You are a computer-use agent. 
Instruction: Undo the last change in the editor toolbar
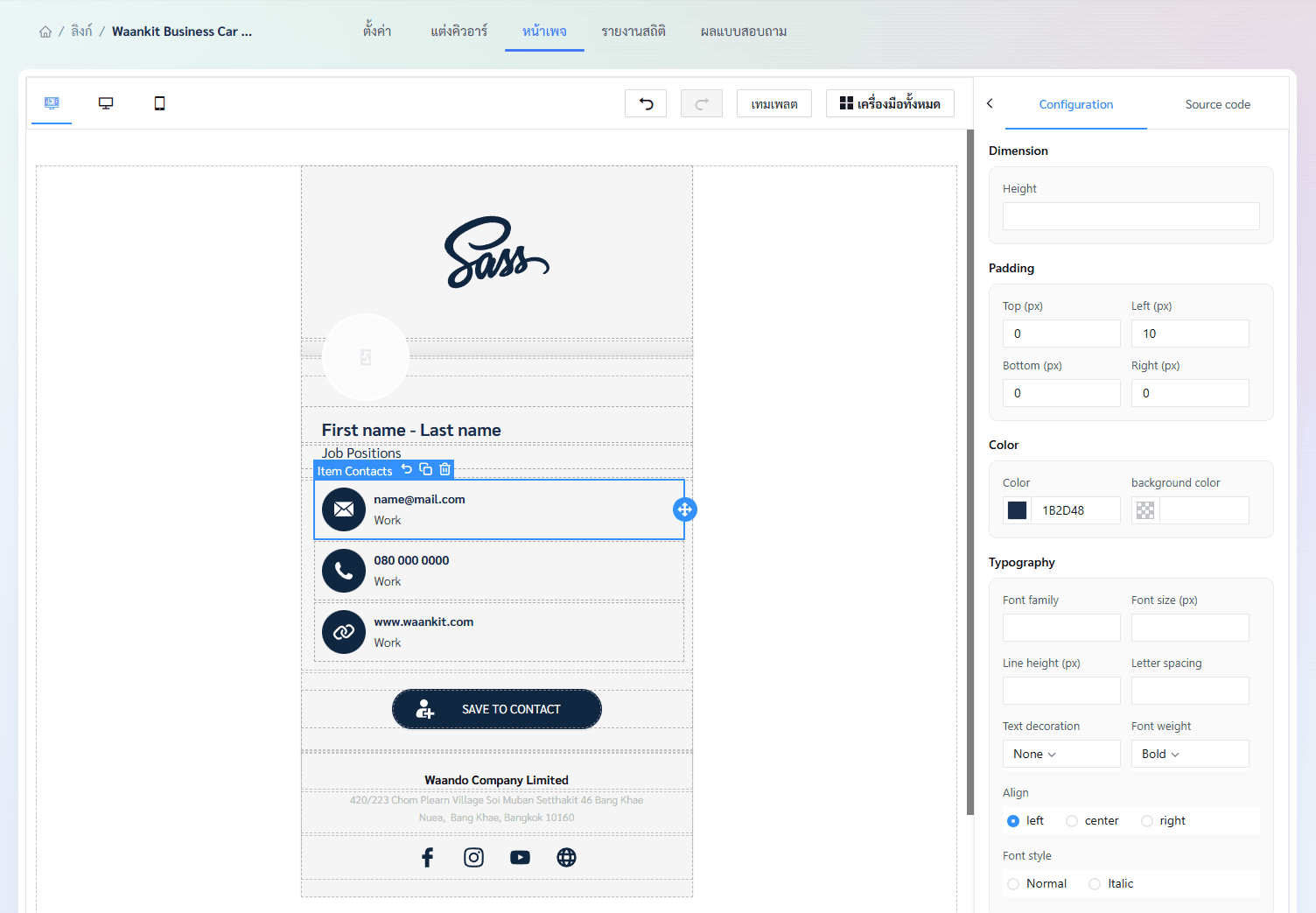(x=646, y=103)
